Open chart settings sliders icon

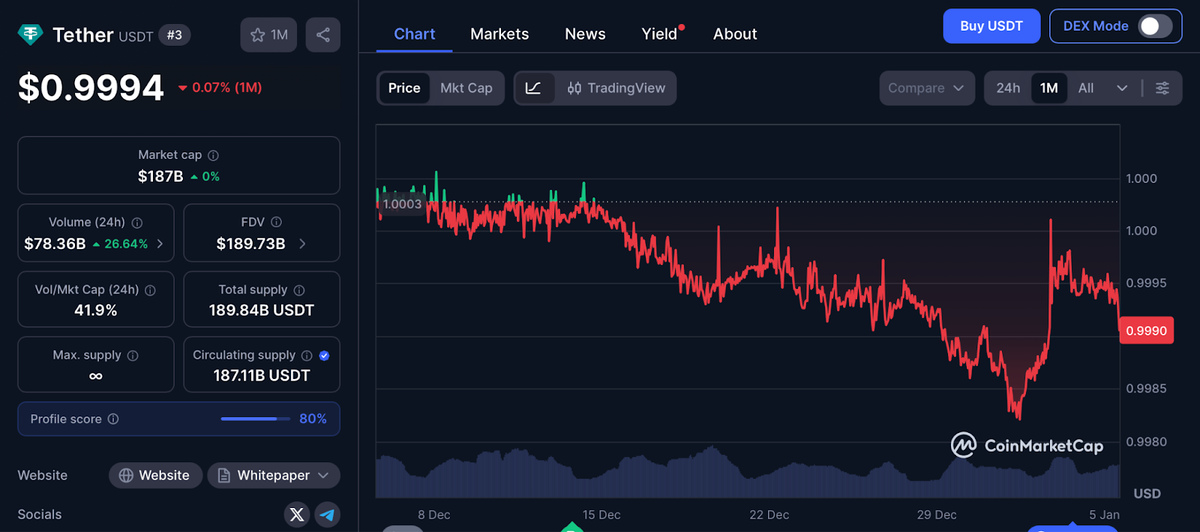tap(1162, 88)
